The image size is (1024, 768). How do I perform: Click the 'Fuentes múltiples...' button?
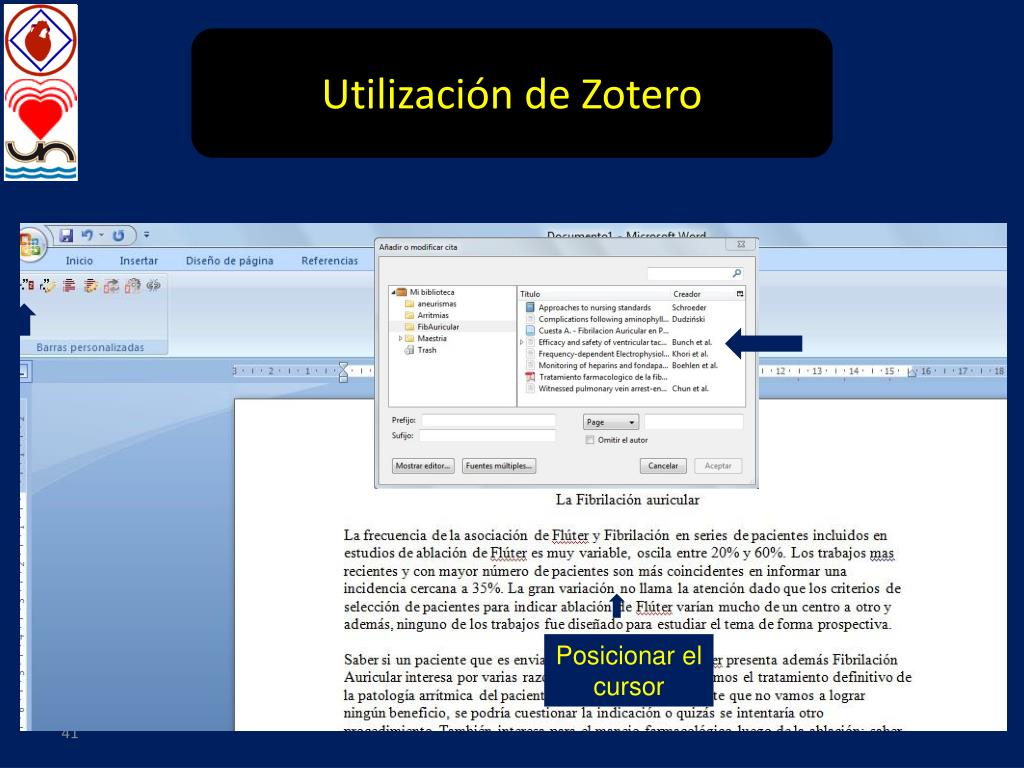(500, 466)
